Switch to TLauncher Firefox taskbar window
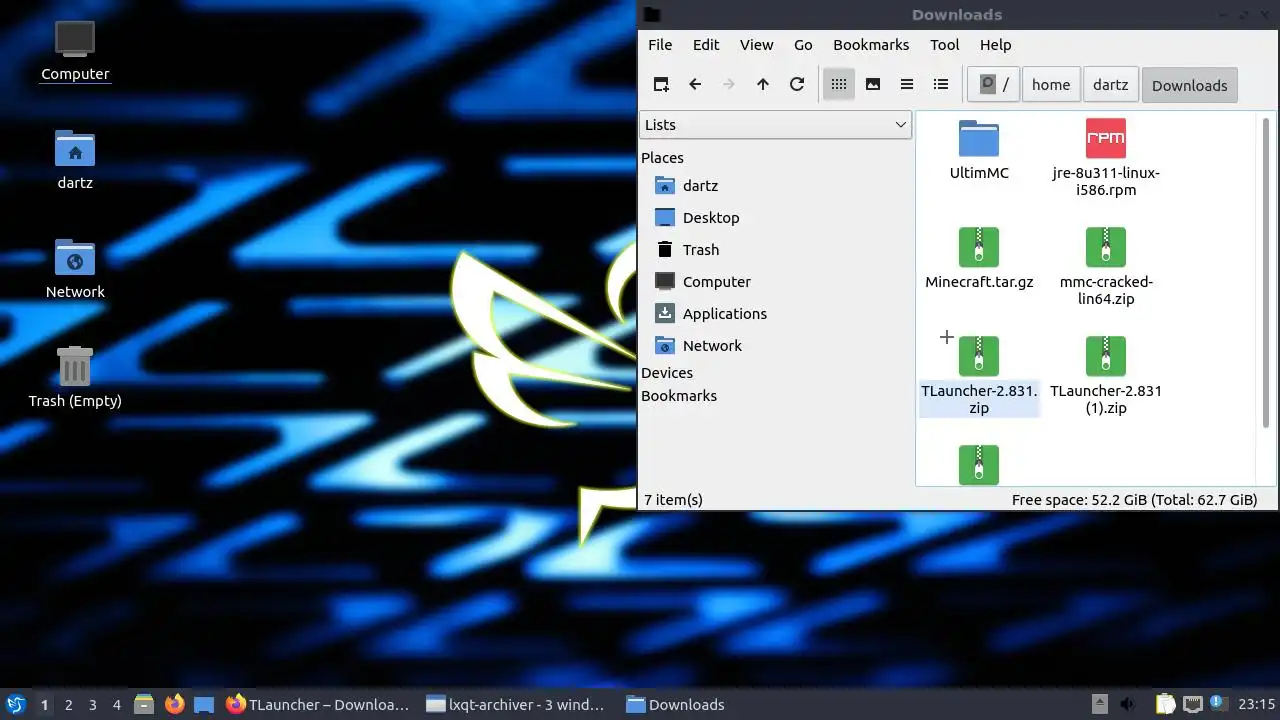1280x720 pixels. (x=318, y=704)
